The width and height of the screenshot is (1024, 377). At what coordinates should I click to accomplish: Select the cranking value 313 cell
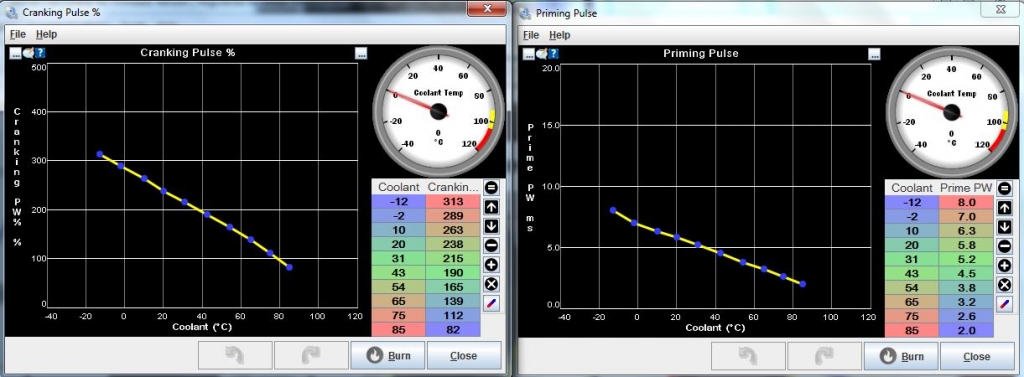tap(453, 202)
